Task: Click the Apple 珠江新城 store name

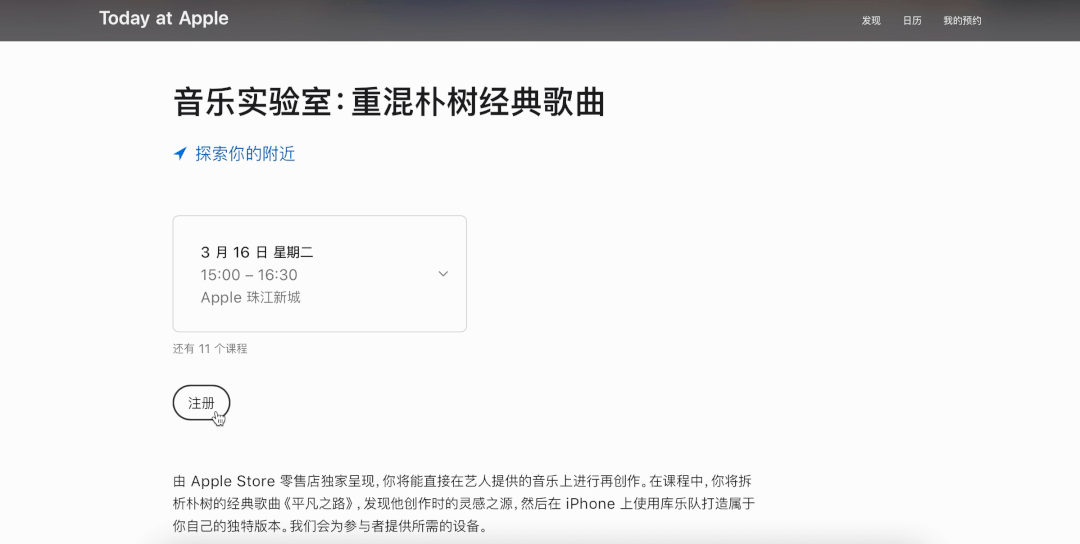Action: click(251, 297)
